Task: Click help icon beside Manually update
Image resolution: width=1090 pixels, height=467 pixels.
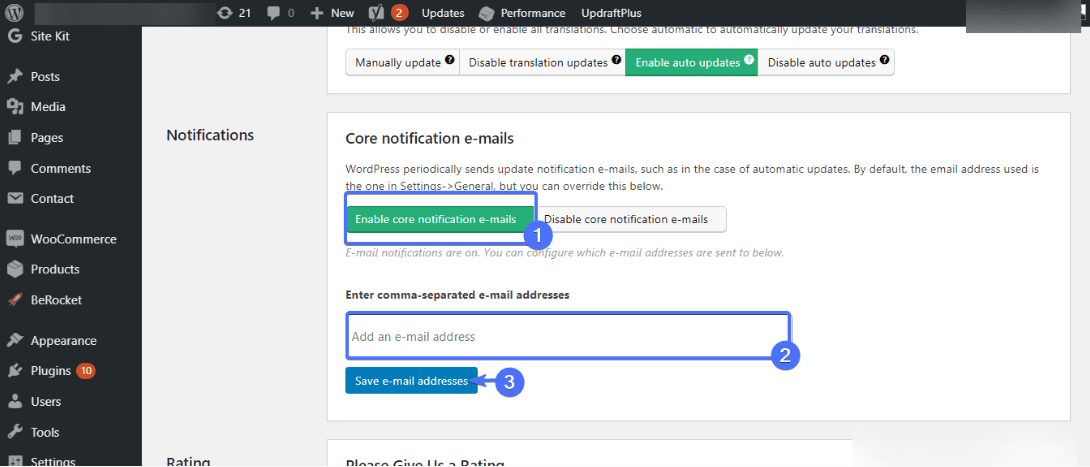Action: point(450,60)
